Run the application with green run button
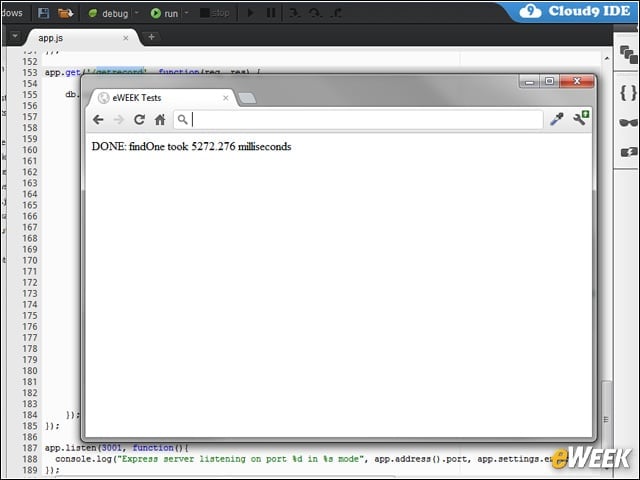Viewport: 640px width, 480px height. click(x=164, y=13)
